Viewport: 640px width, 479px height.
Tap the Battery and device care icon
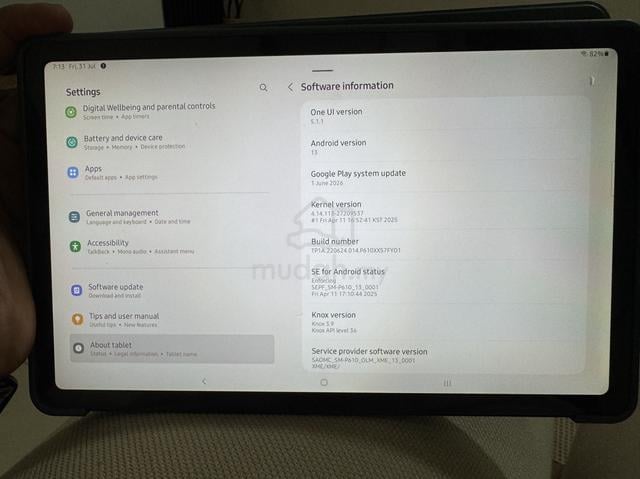(72, 142)
